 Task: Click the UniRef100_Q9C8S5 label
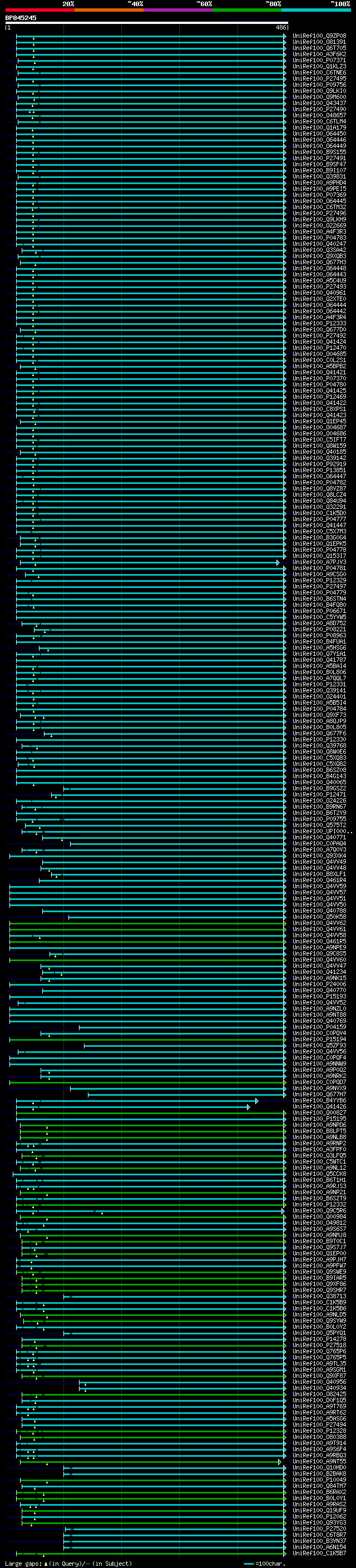click(x=319, y=953)
